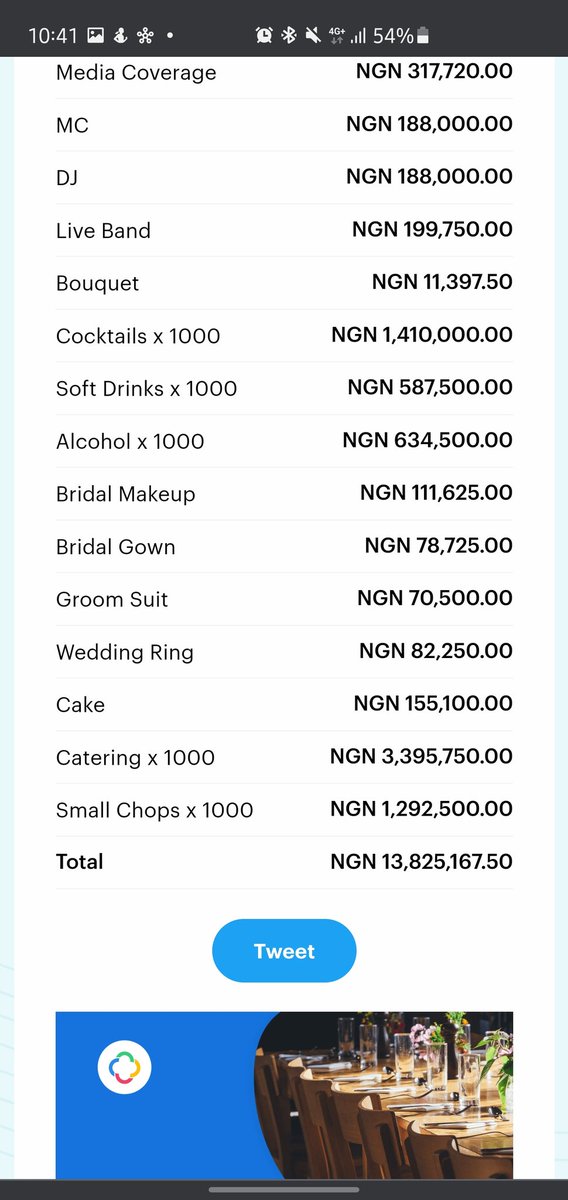The width and height of the screenshot is (568, 1200).
Task: Tap the Live Band label
Action: [x=103, y=231]
